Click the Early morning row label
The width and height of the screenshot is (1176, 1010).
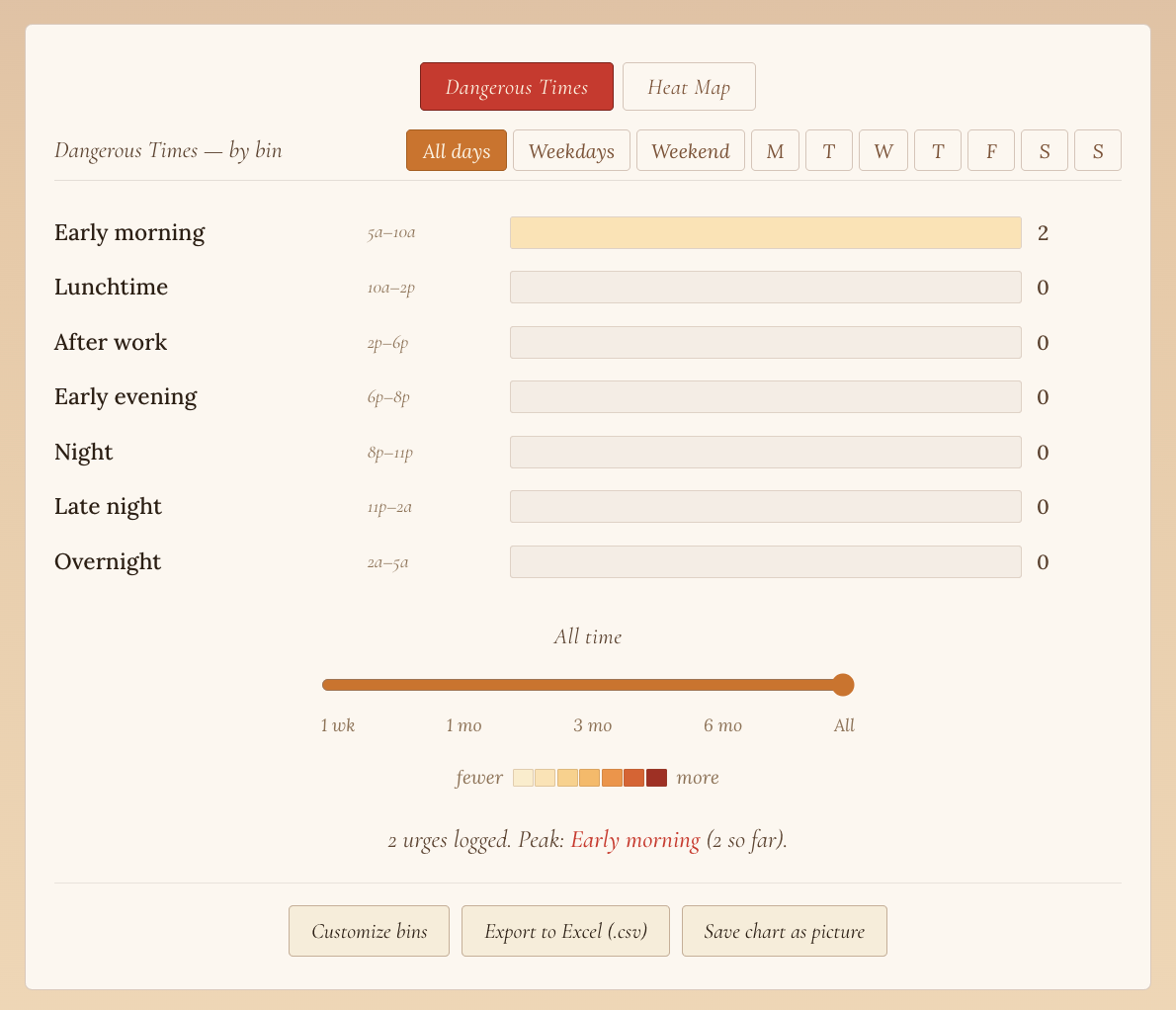(129, 233)
